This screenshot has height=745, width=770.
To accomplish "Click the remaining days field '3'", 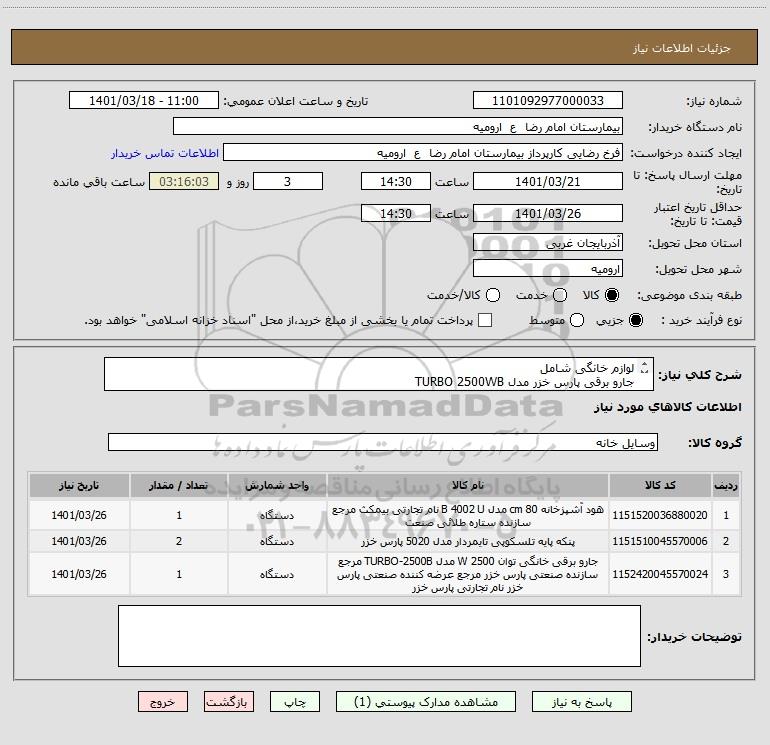I will click(288, 181).
